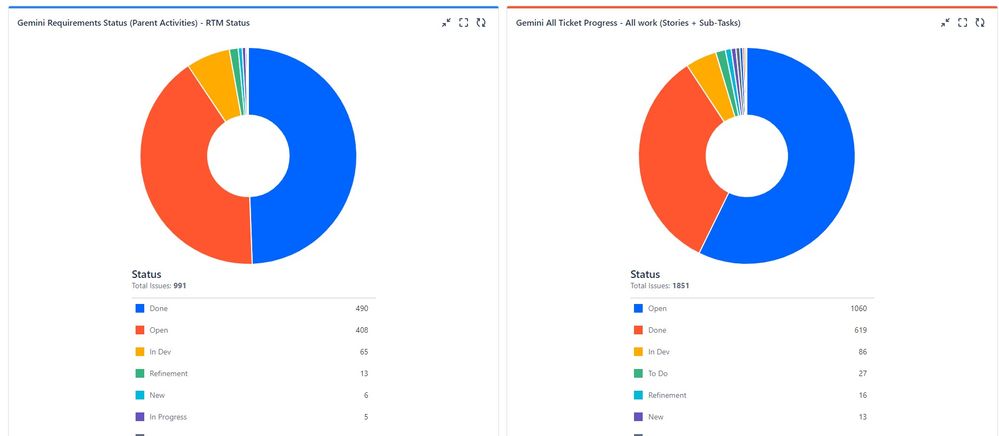Viewport: 999px width, 436px height.
Task: Click the green To Do swatch in Ticket Progress legend
Action: (x=638, y=374)
